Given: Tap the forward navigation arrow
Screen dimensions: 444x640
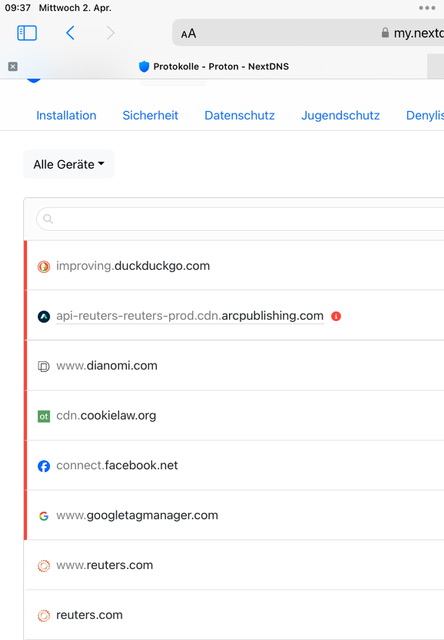Looking at the screenshot, I should (110, 33).
